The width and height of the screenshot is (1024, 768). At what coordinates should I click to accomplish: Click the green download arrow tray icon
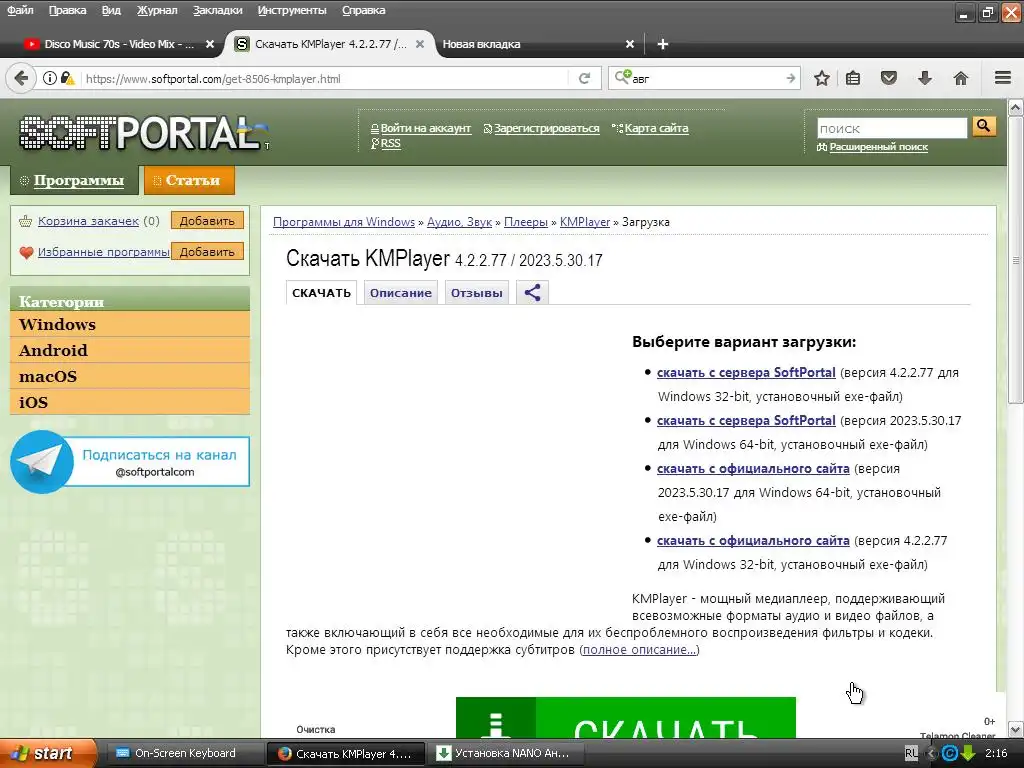tap(968, 753)
